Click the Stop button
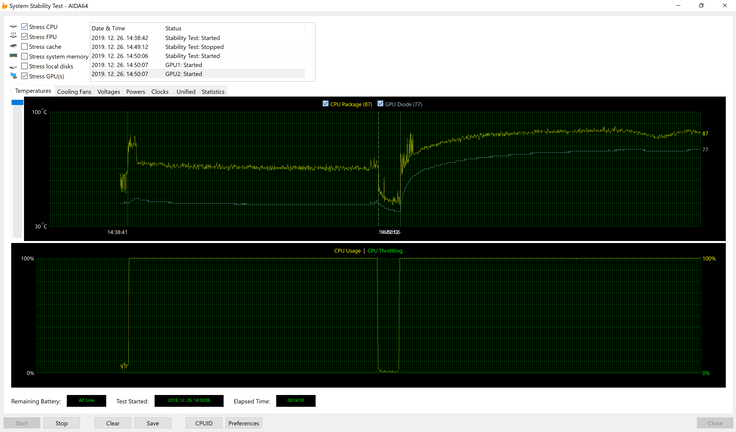This screenshot has width=736, height=432. (x=61, y=423)
